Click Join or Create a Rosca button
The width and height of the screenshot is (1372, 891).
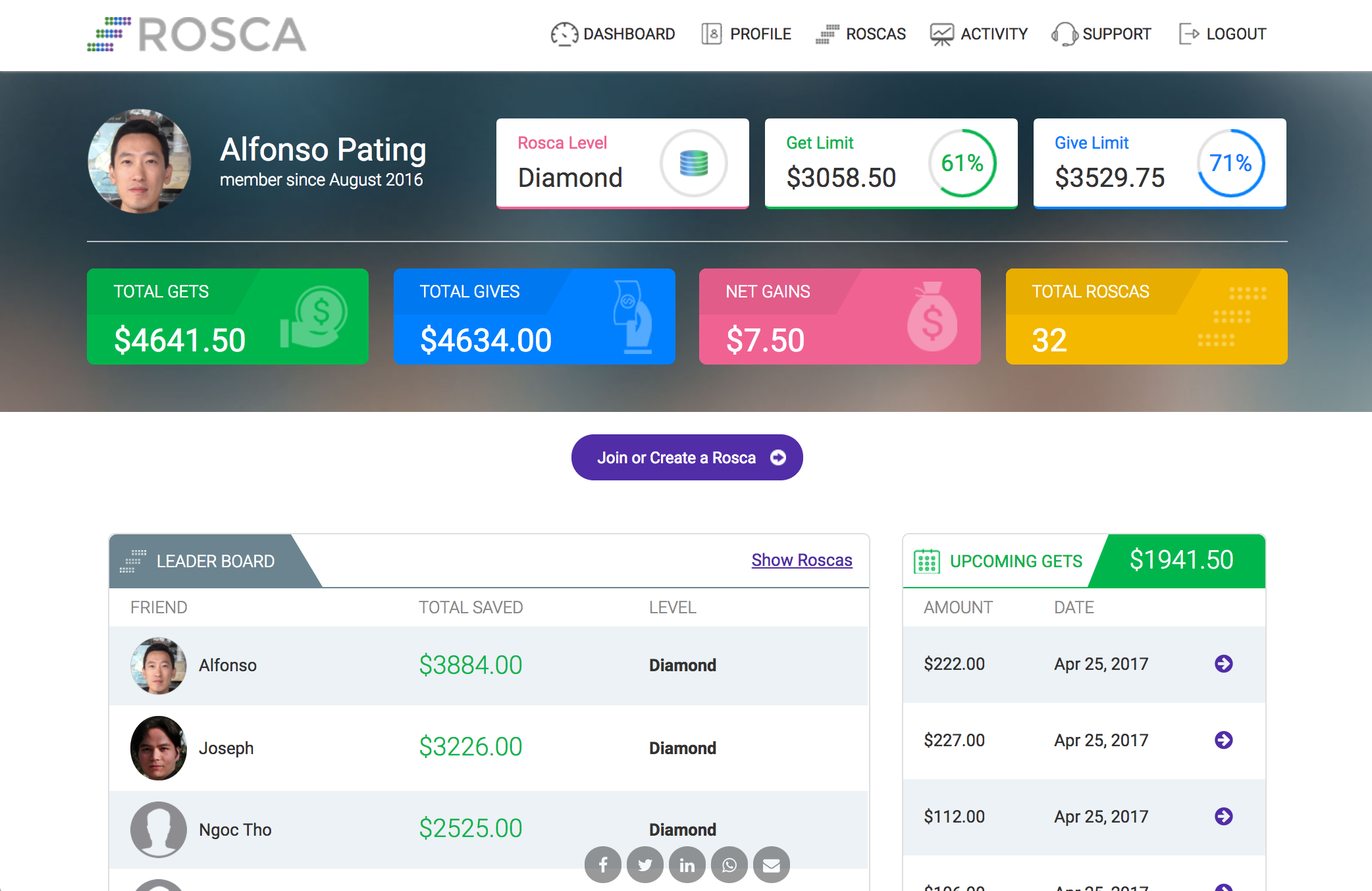point(687,457)
